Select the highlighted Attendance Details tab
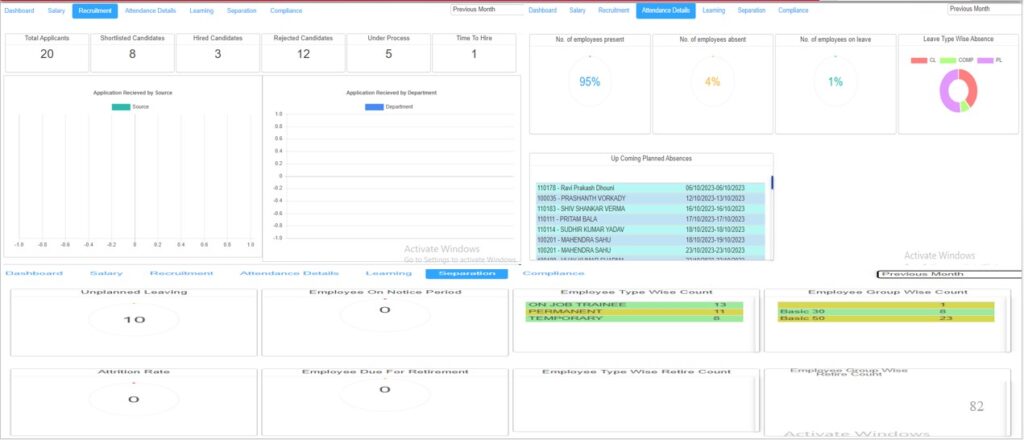 665,10
